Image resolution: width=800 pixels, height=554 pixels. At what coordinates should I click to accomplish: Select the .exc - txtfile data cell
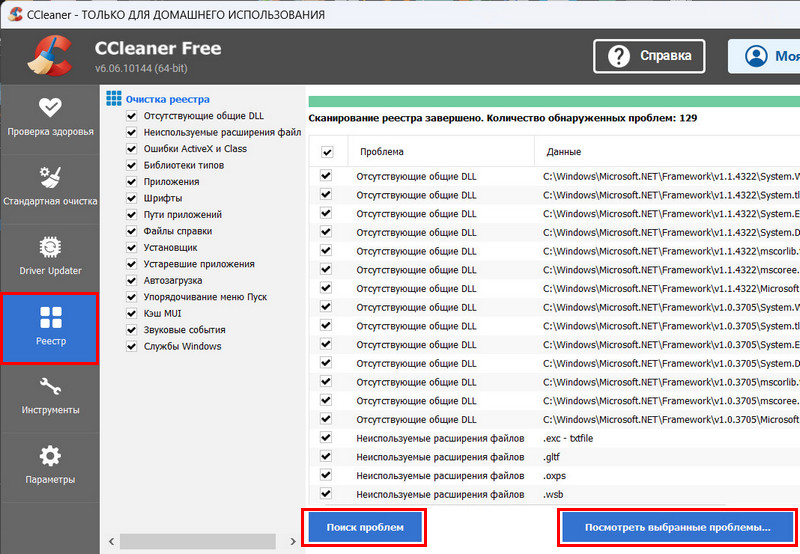pos(568,438)
